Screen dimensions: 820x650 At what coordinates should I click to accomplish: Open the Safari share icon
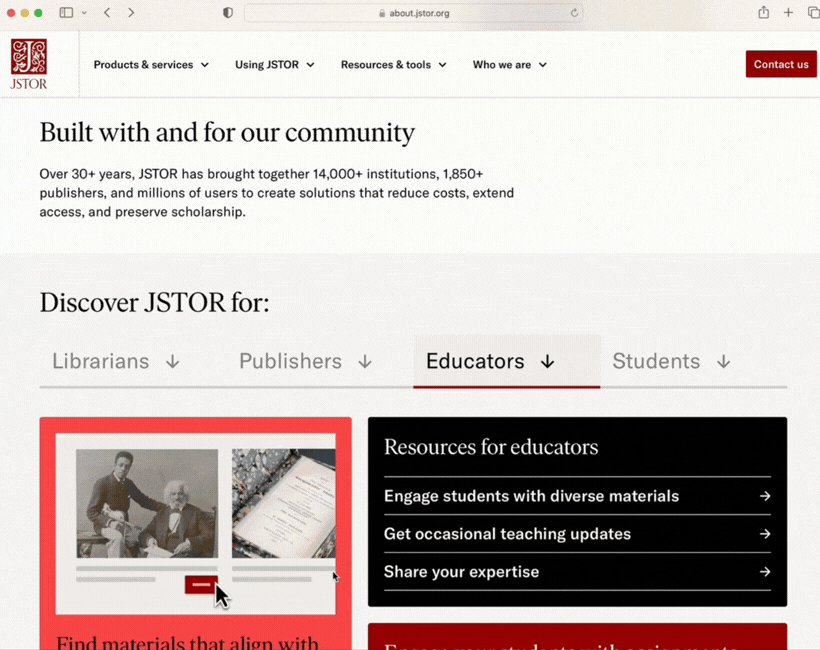pyautogui.click(x=764, y=12)
